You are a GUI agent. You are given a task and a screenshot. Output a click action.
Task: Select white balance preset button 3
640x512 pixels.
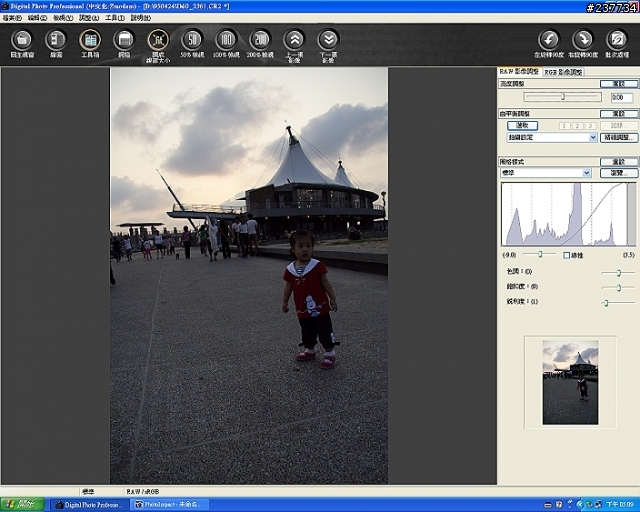590,126
